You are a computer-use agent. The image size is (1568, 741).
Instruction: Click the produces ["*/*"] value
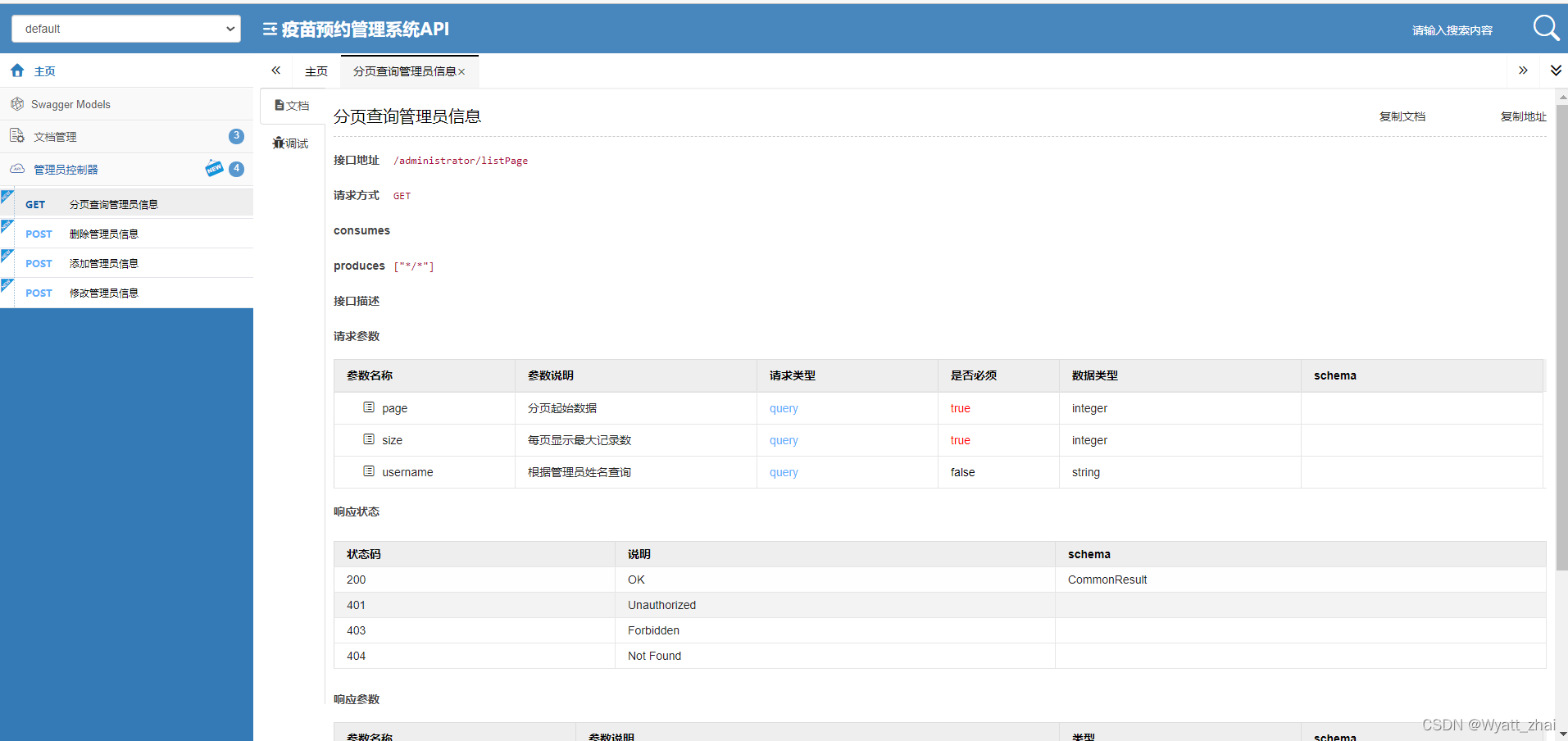(x=414, y=266)
